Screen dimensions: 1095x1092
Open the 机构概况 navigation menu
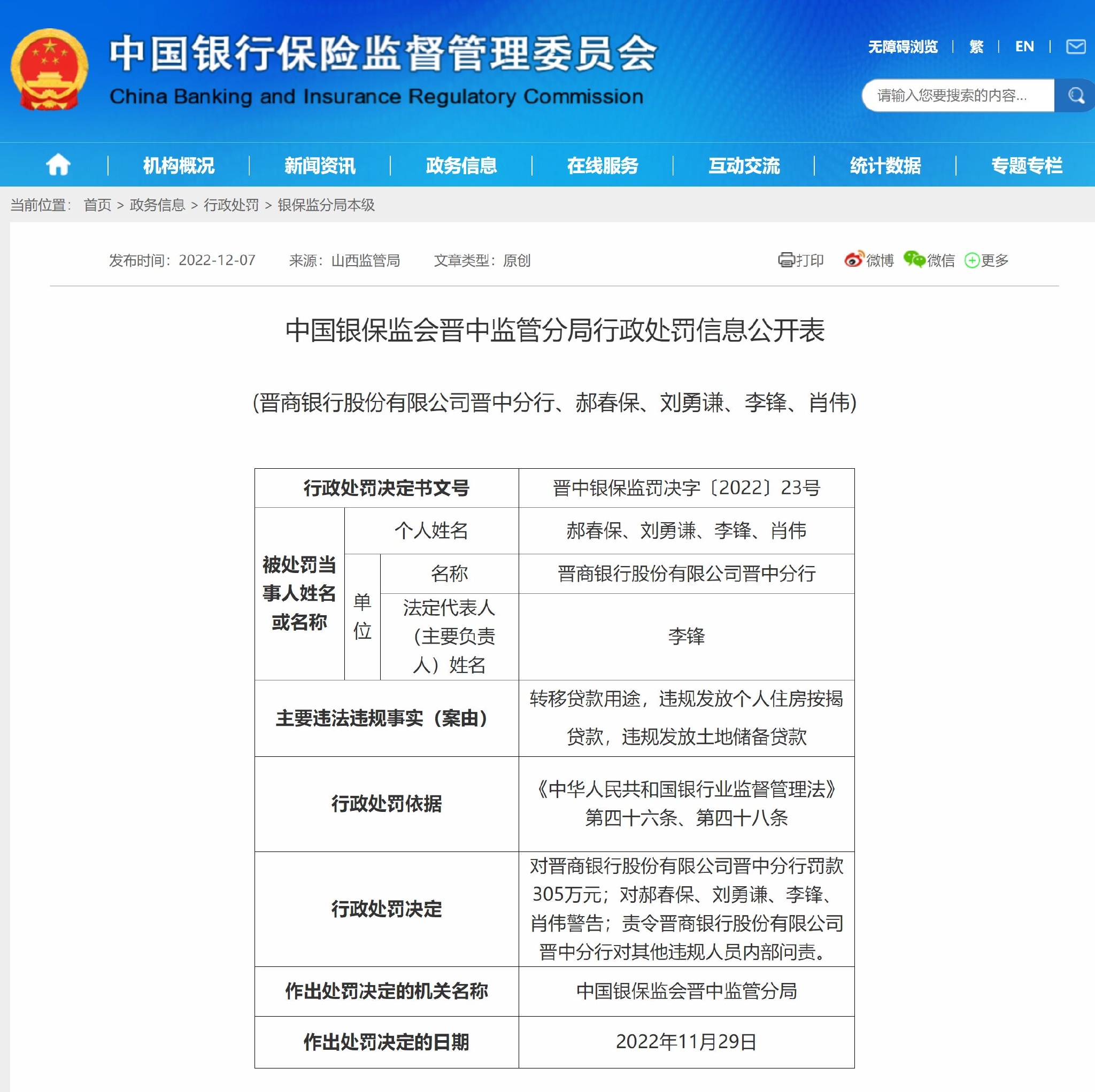pyautogui.click(x=179, y=165)
